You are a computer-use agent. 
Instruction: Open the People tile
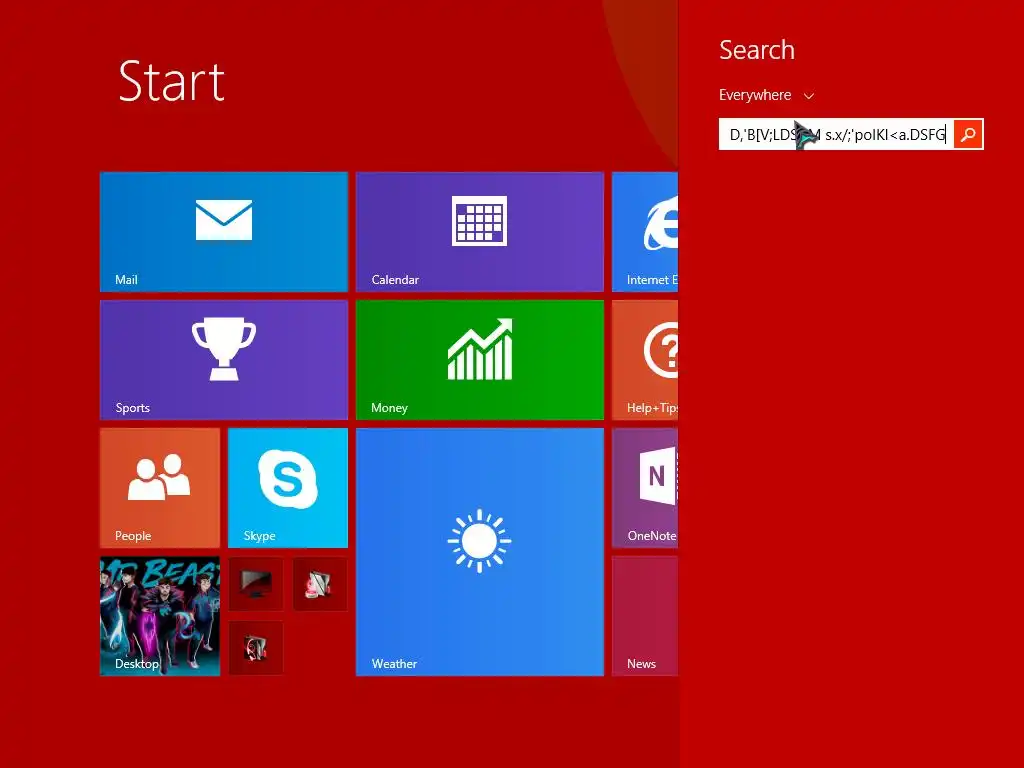[160, 488]
